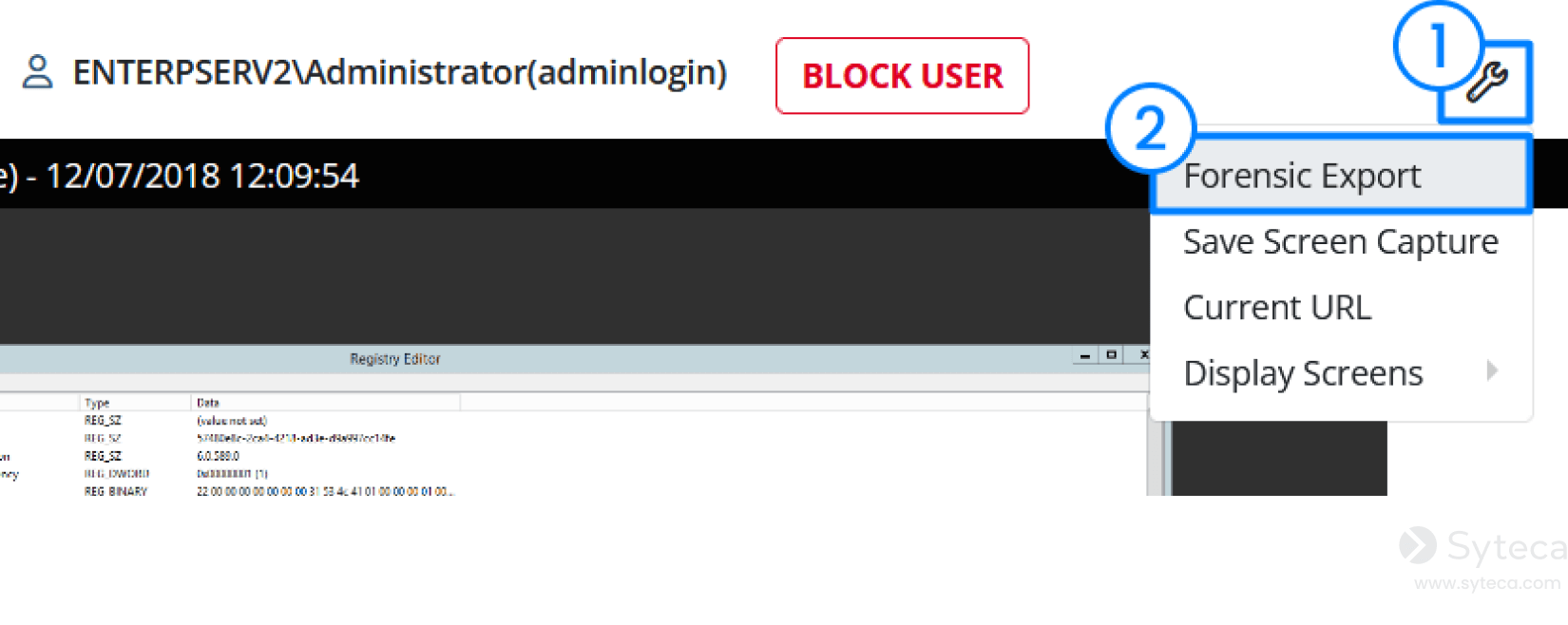Sort by the Type column header
The height and width of the screenshot is (625, 1568).
(135, 403)
